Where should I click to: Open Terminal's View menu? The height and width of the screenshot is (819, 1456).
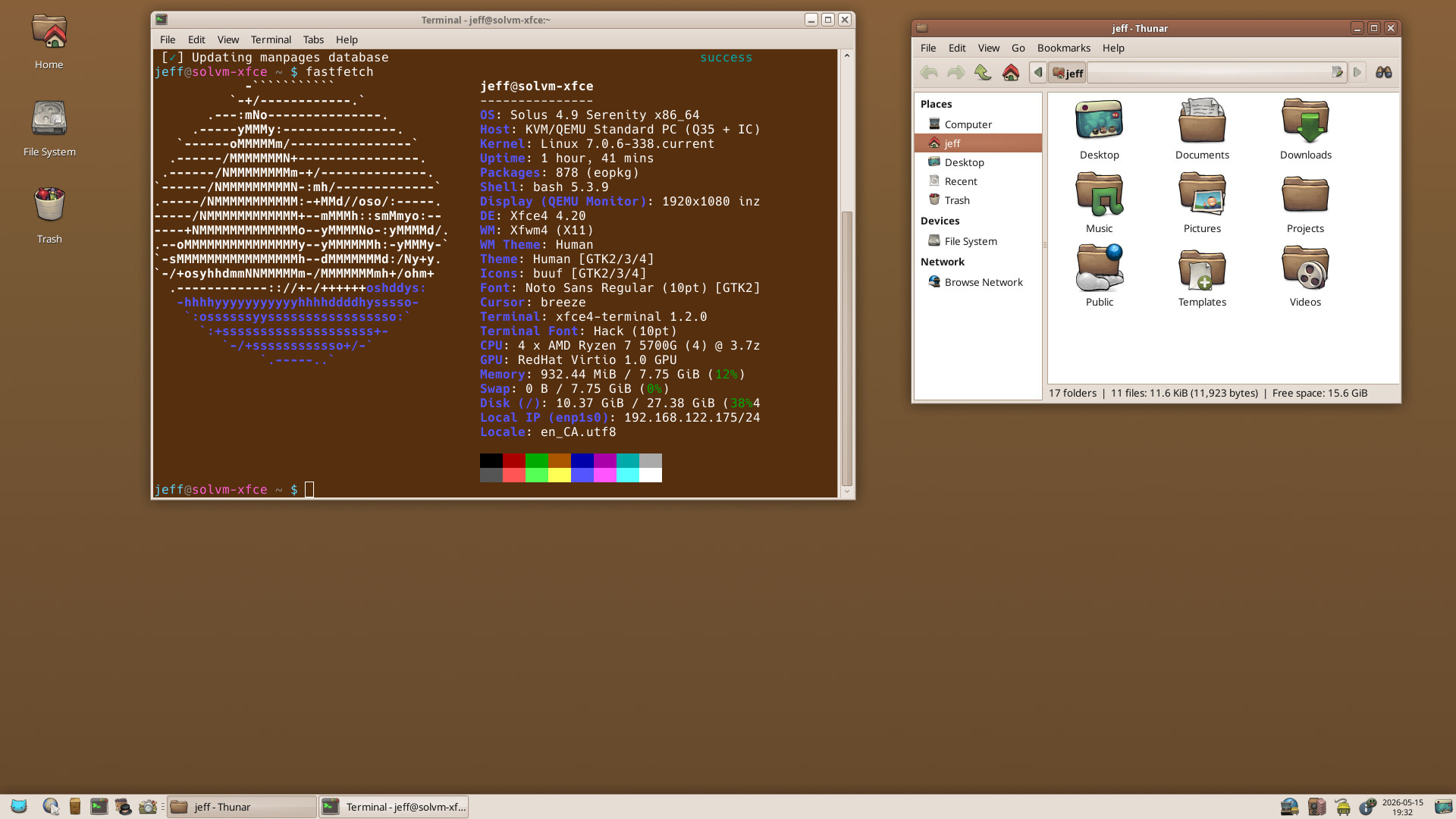tap(227, 39)
